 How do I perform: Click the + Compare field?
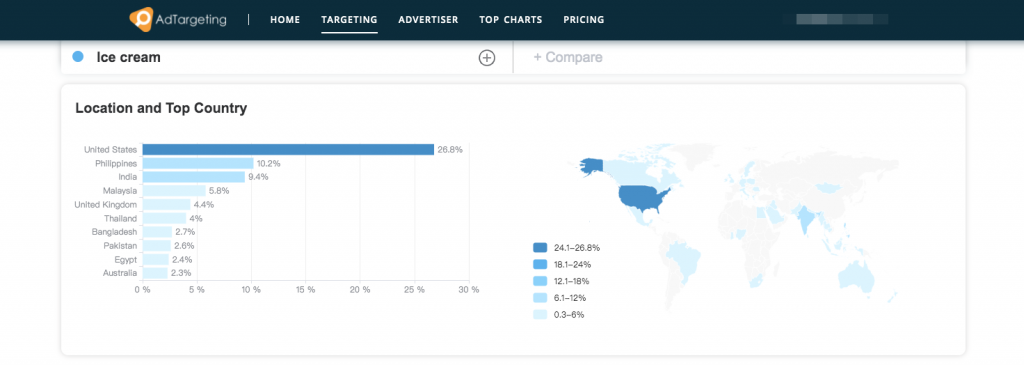pos(739,57)
